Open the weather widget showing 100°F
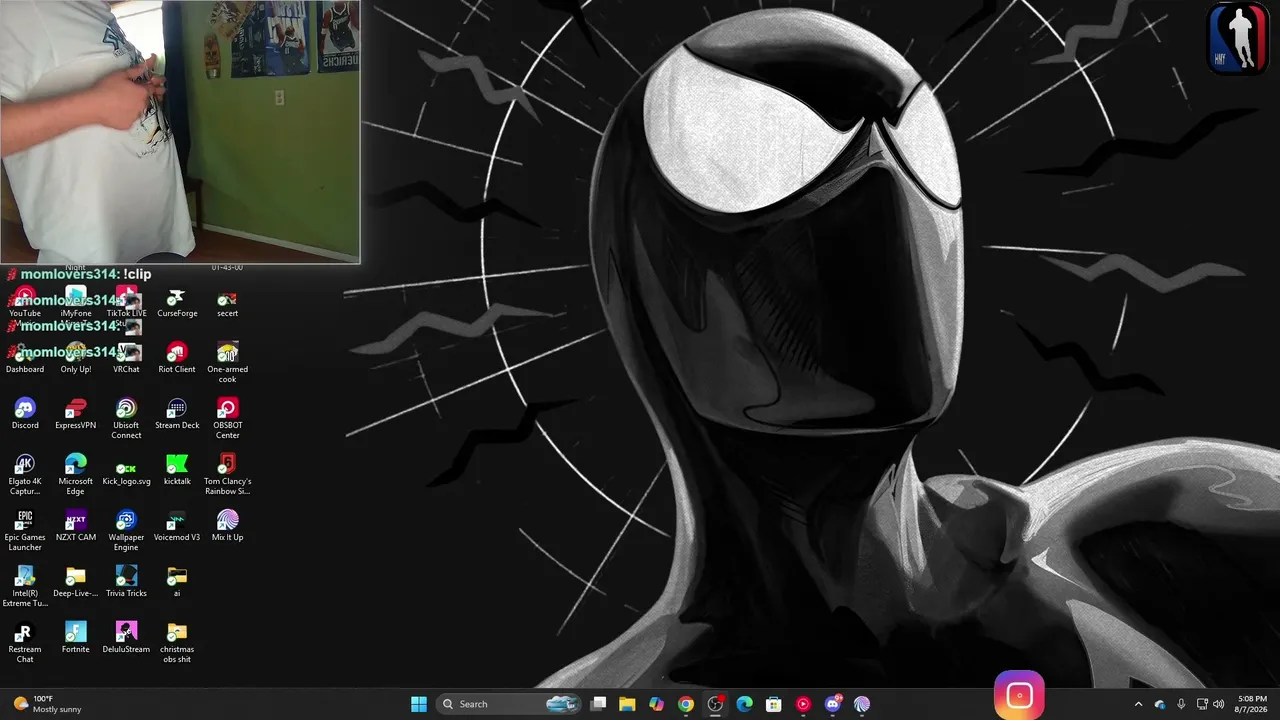1280x720 pixels. 46,704
